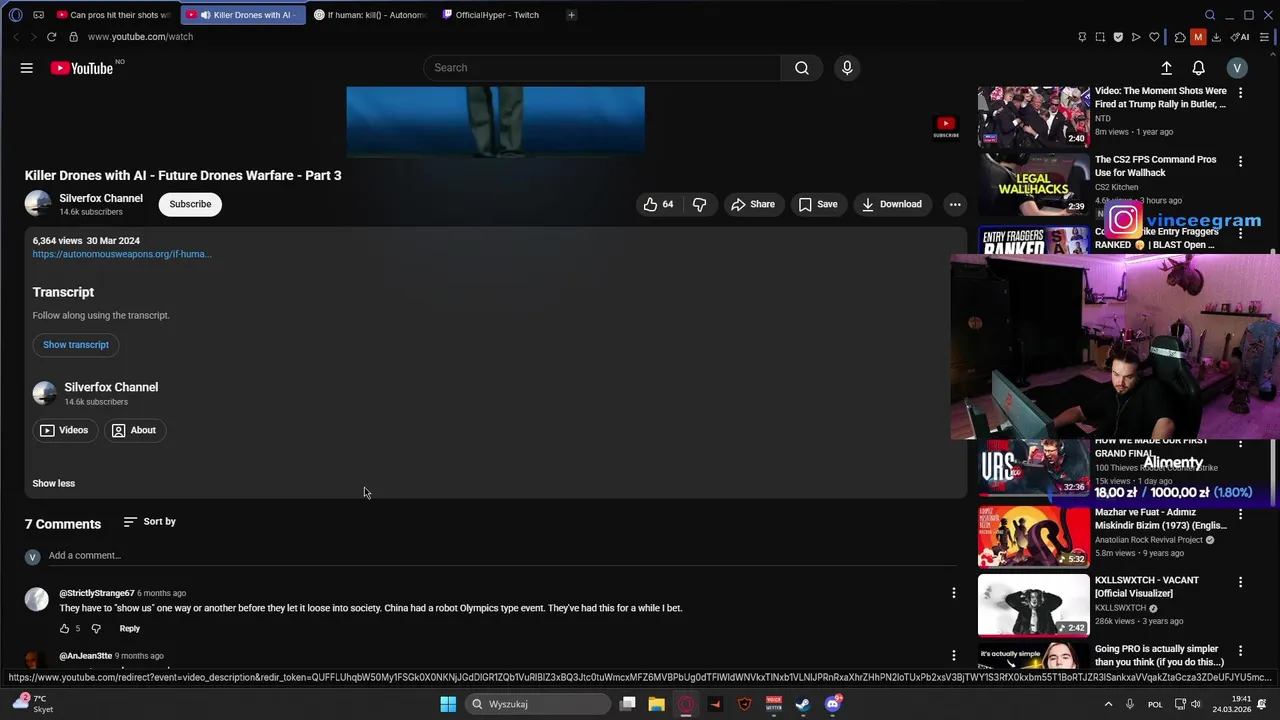The width and height of the screenshot is (1280, 720).
Task: Open options for Mazhar ve Fuat video
Action: [x=1240, y=514]
